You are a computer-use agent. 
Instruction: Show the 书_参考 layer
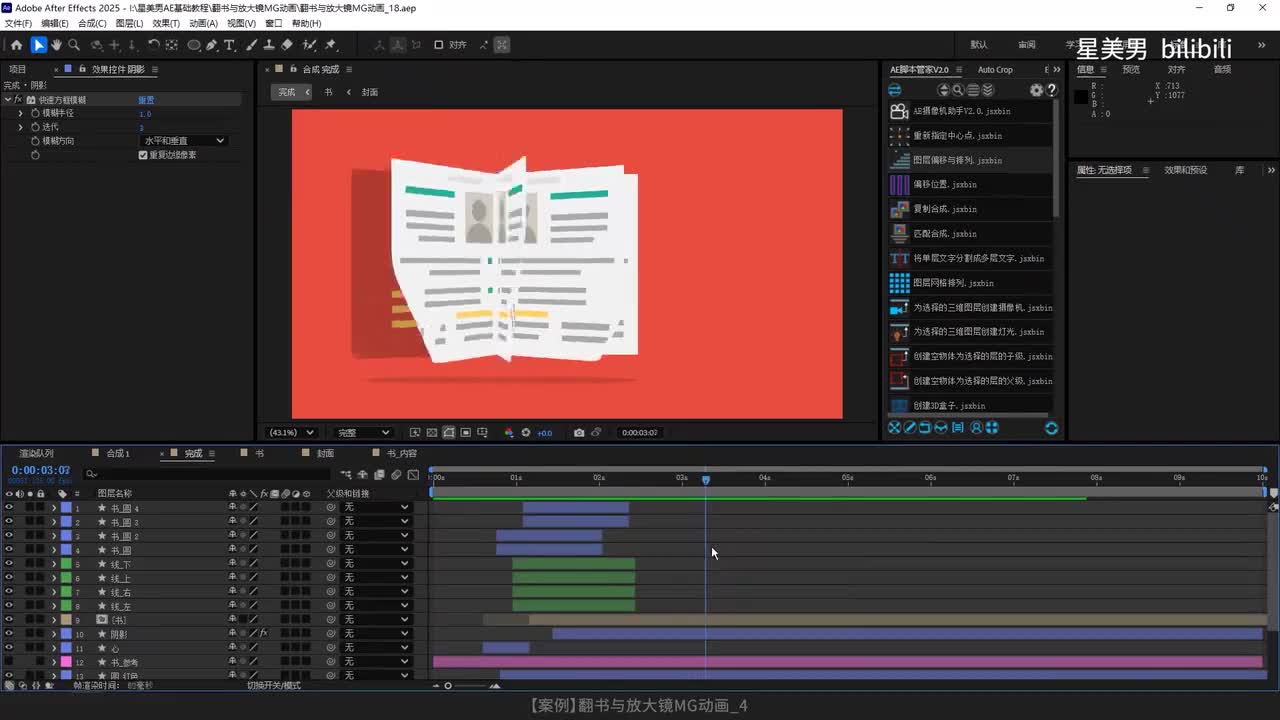[x=9, y=662]
